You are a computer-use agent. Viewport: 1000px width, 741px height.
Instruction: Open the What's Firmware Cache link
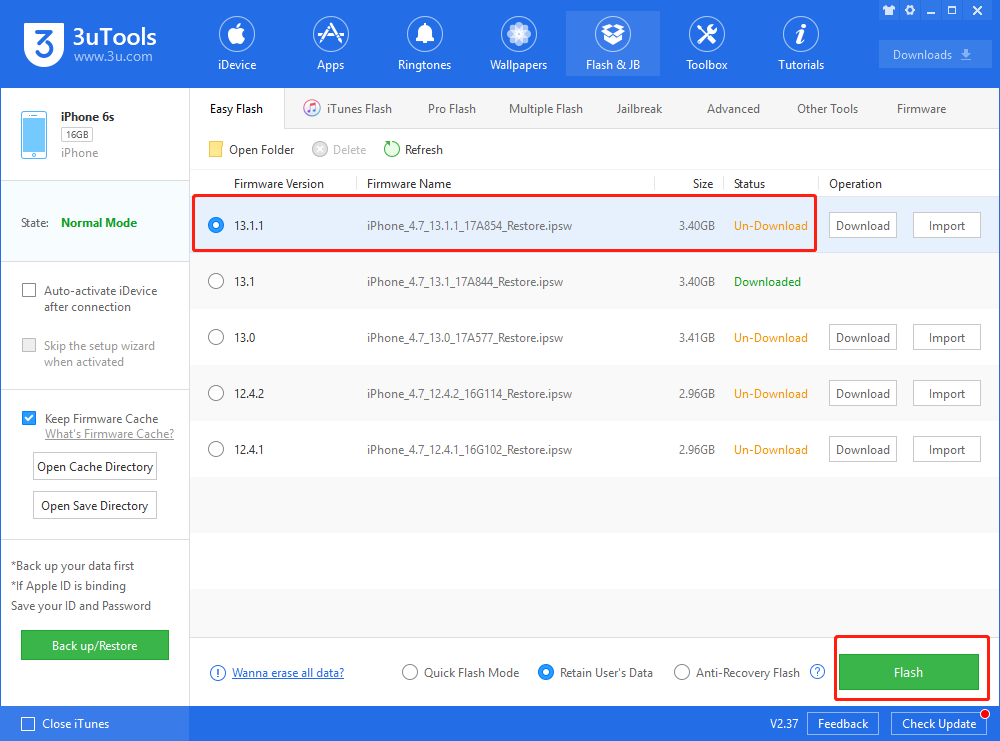(x=109, y=434)
